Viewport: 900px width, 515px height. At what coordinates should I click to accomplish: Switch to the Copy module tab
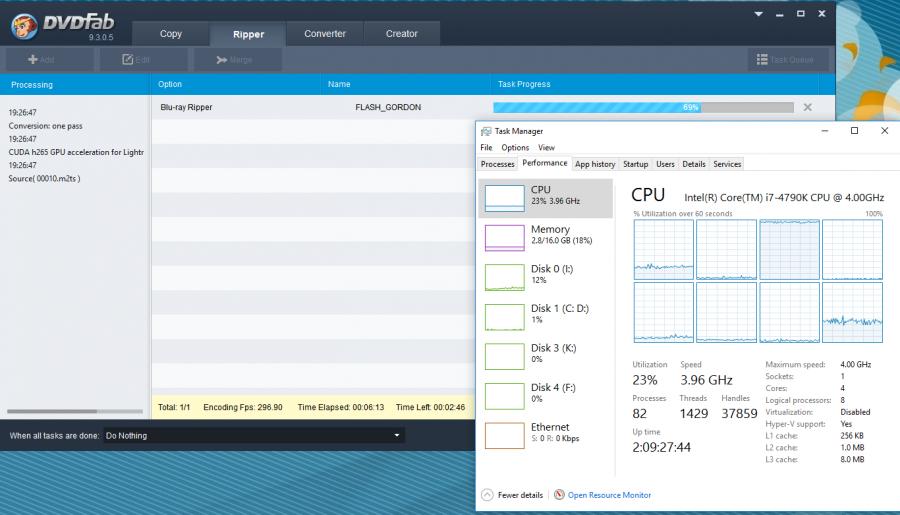(x=171, y=34)
